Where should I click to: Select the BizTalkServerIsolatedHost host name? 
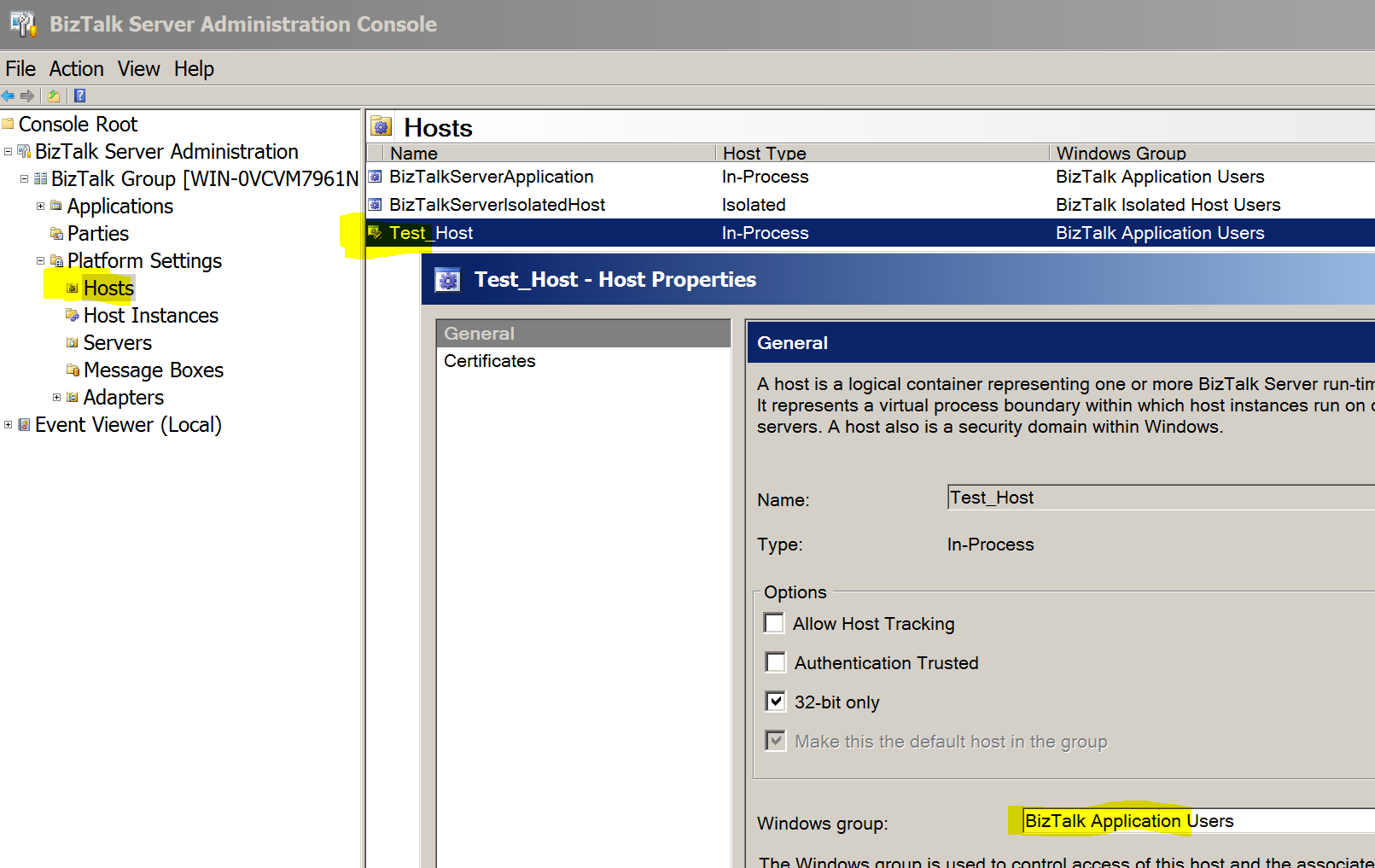[497, 205]
